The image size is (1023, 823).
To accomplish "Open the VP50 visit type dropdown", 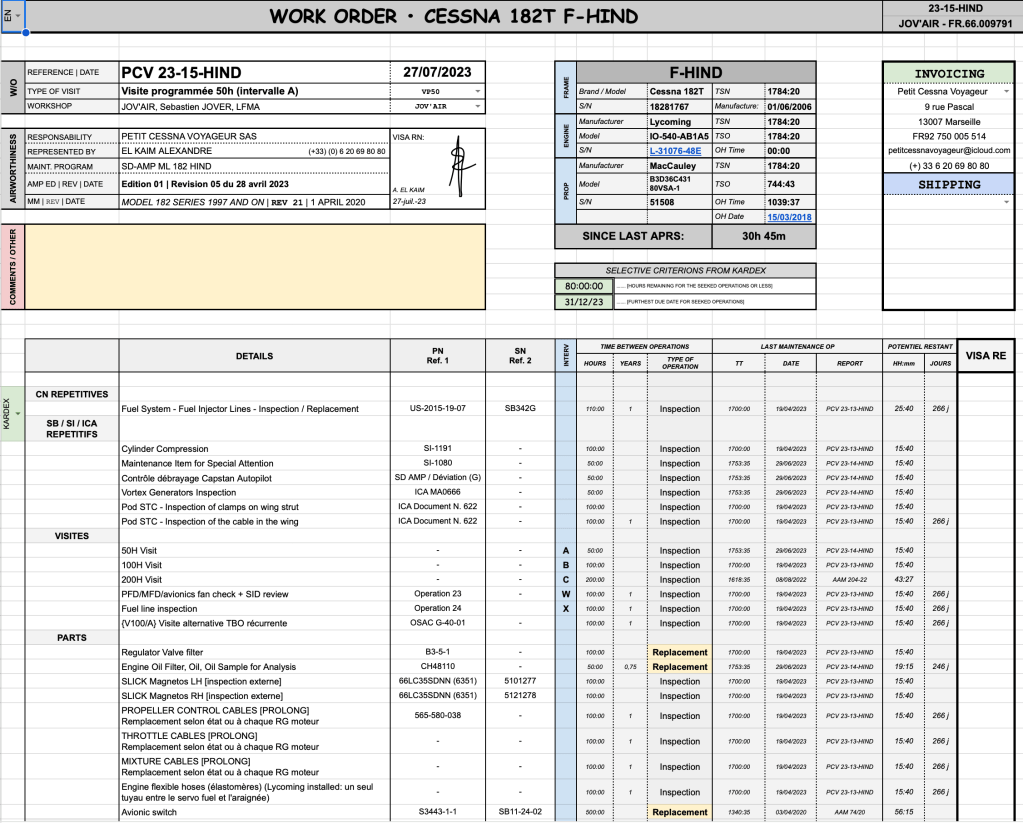I will tap(477, 91).
